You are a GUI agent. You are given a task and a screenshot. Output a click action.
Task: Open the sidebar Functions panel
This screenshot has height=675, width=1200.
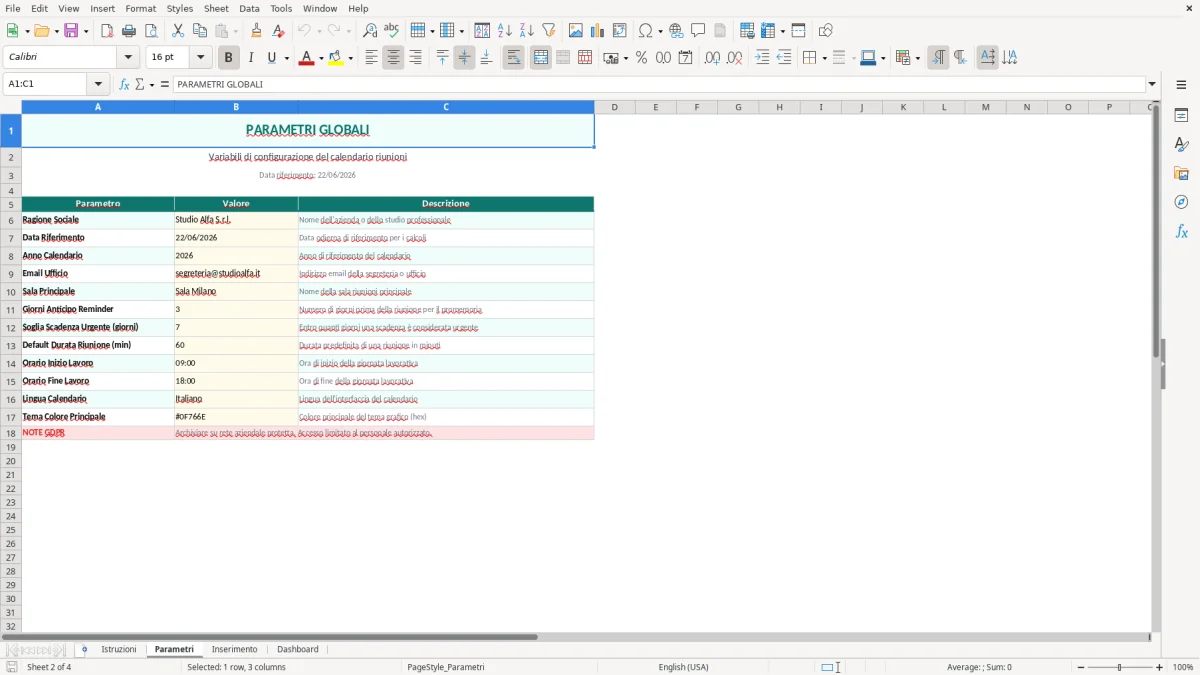[x=1181, y=231]
